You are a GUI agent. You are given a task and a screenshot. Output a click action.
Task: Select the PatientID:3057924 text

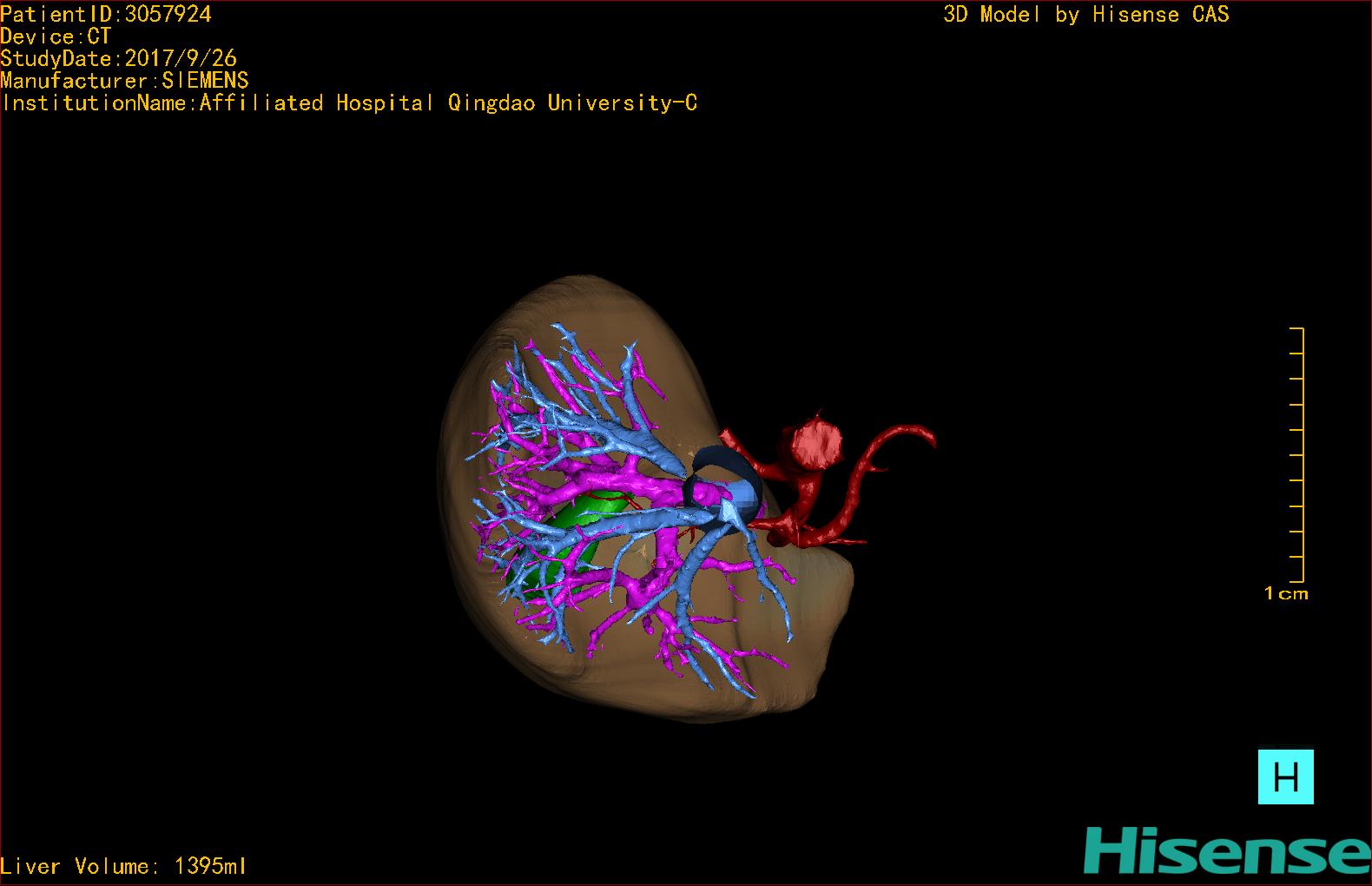pos(106,14)
